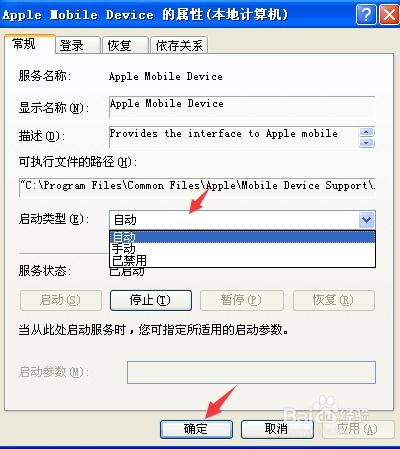Choose 自动 in startup type list
This screenshot has width=400, height=449.
[242, 237]
